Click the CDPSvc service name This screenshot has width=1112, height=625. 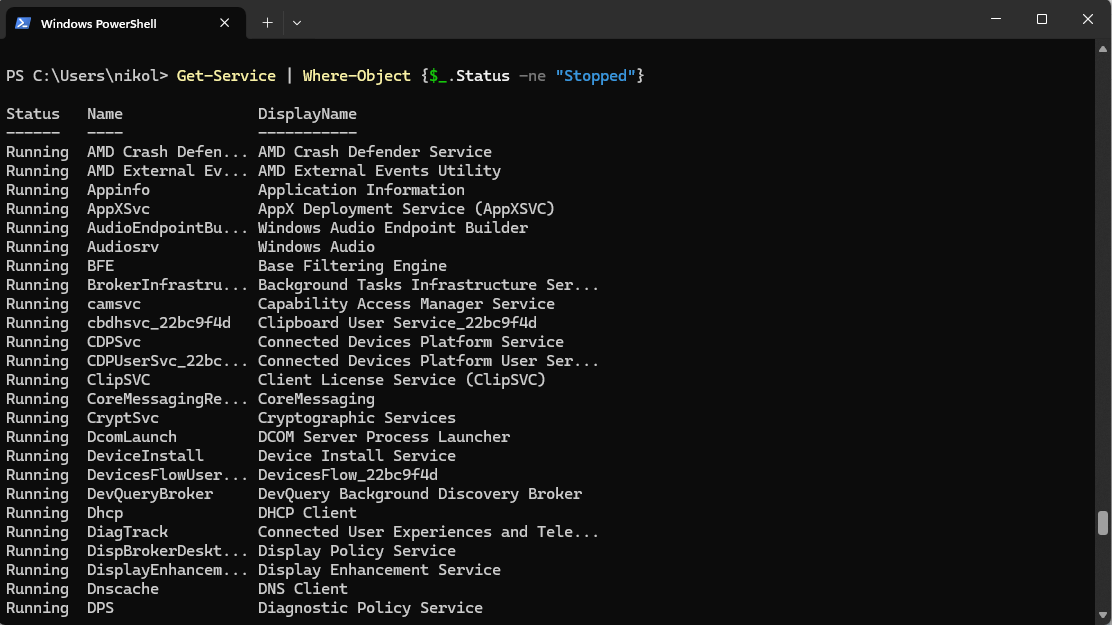[x=114, y=342]
